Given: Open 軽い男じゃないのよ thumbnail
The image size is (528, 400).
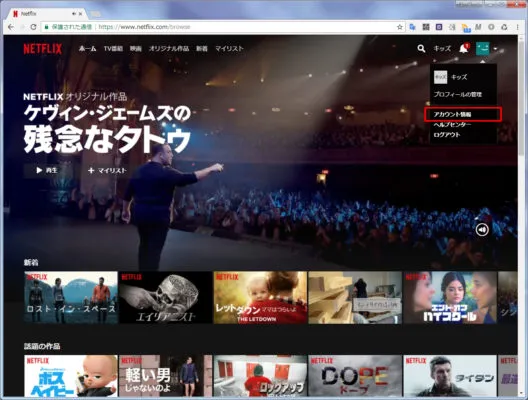Looking at the screenshot, I should [166, 376].
